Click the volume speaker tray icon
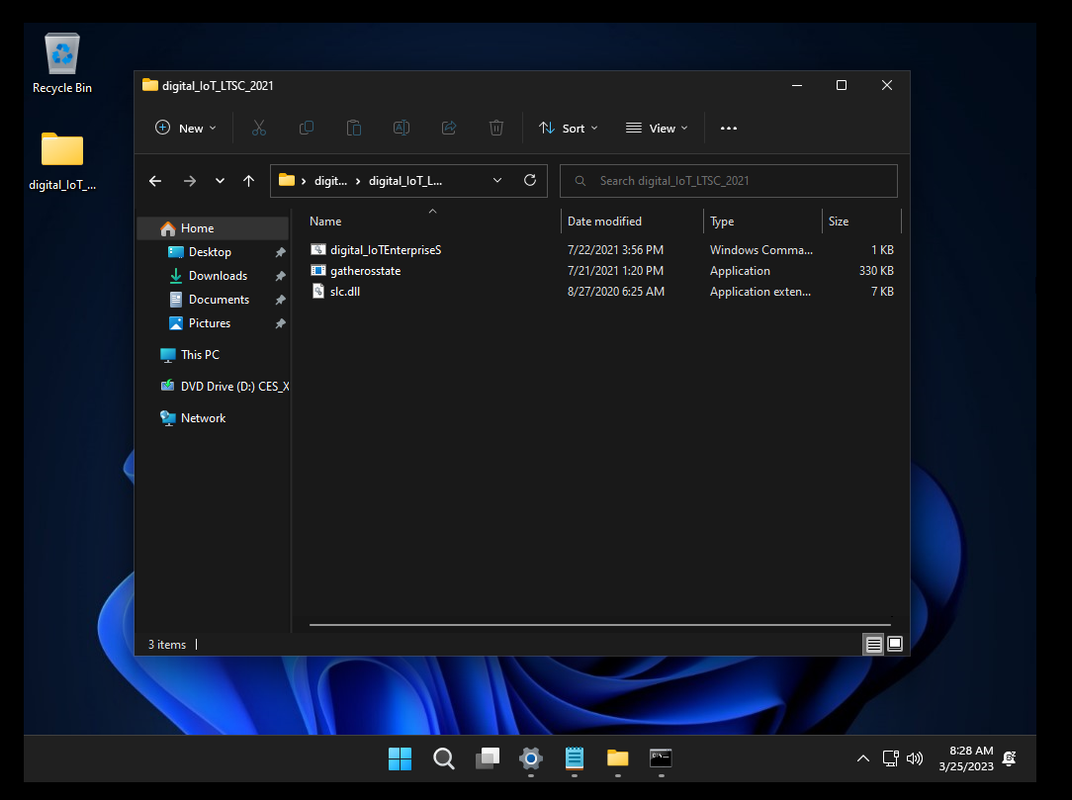Image resolution: width=1072 pixels, height=800 pixels. (x=914, y=758)
